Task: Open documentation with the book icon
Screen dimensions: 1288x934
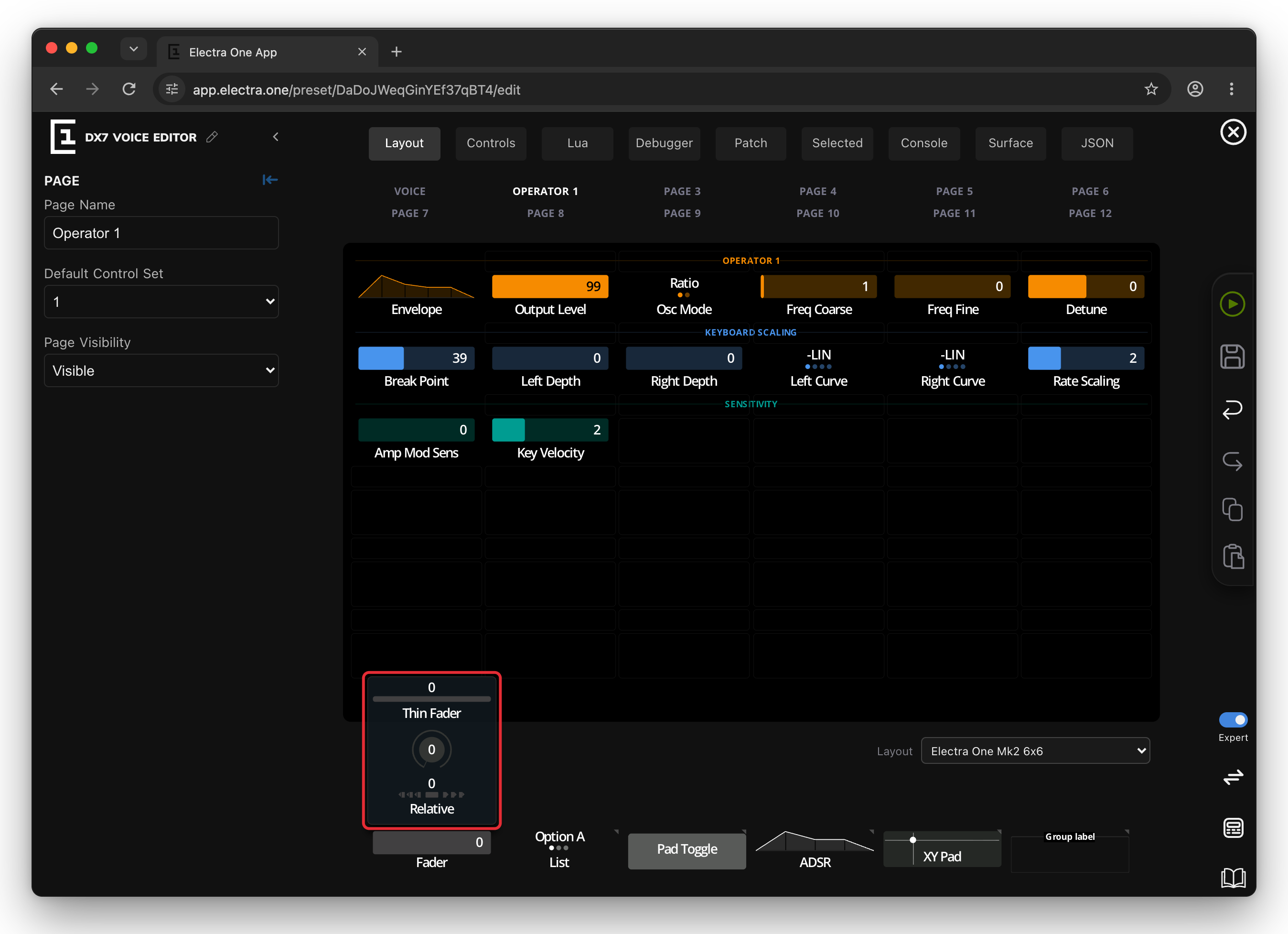Action: [1233, 878]
